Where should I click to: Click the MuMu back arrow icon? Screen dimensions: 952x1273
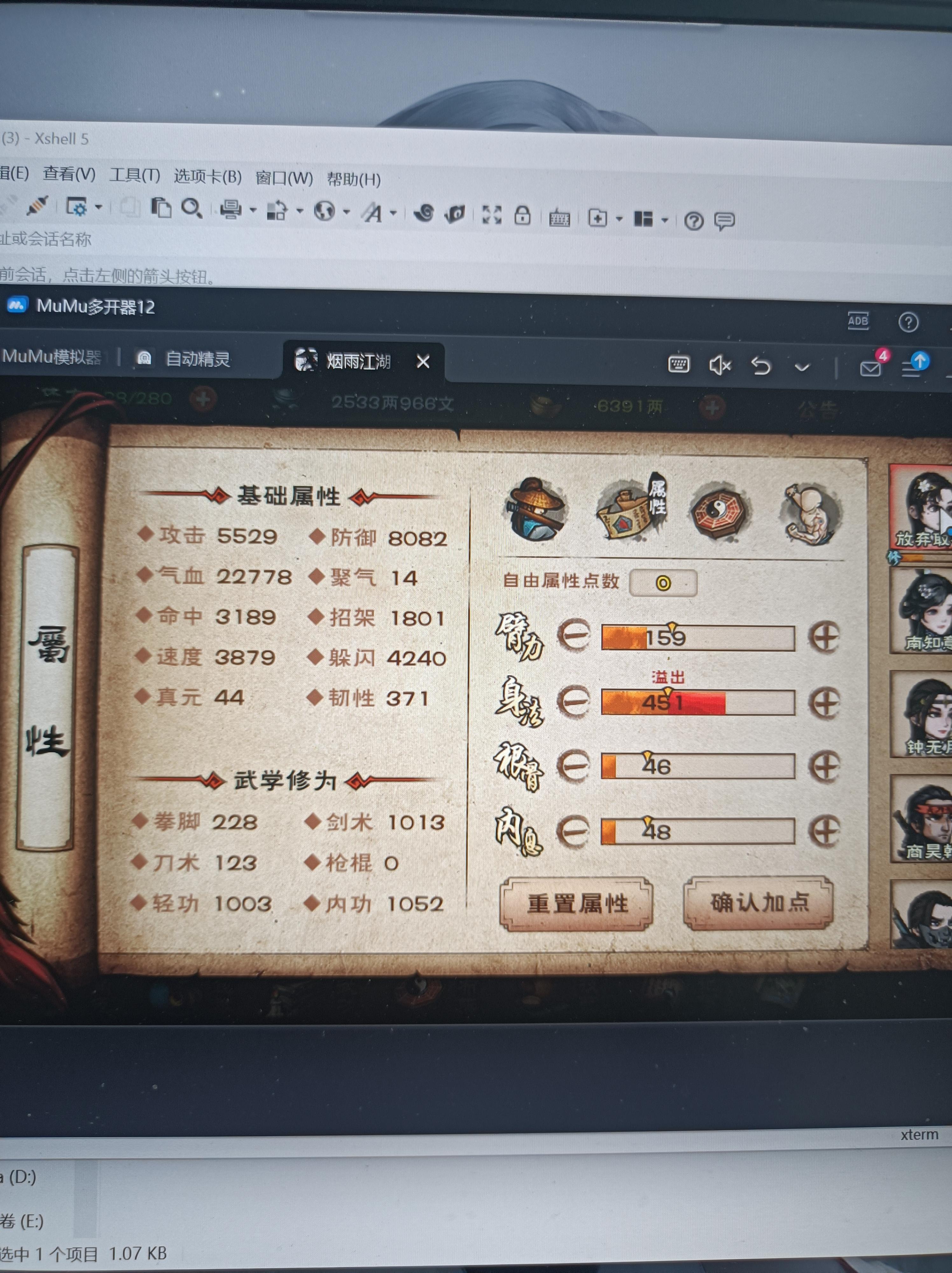click(760, 365)
